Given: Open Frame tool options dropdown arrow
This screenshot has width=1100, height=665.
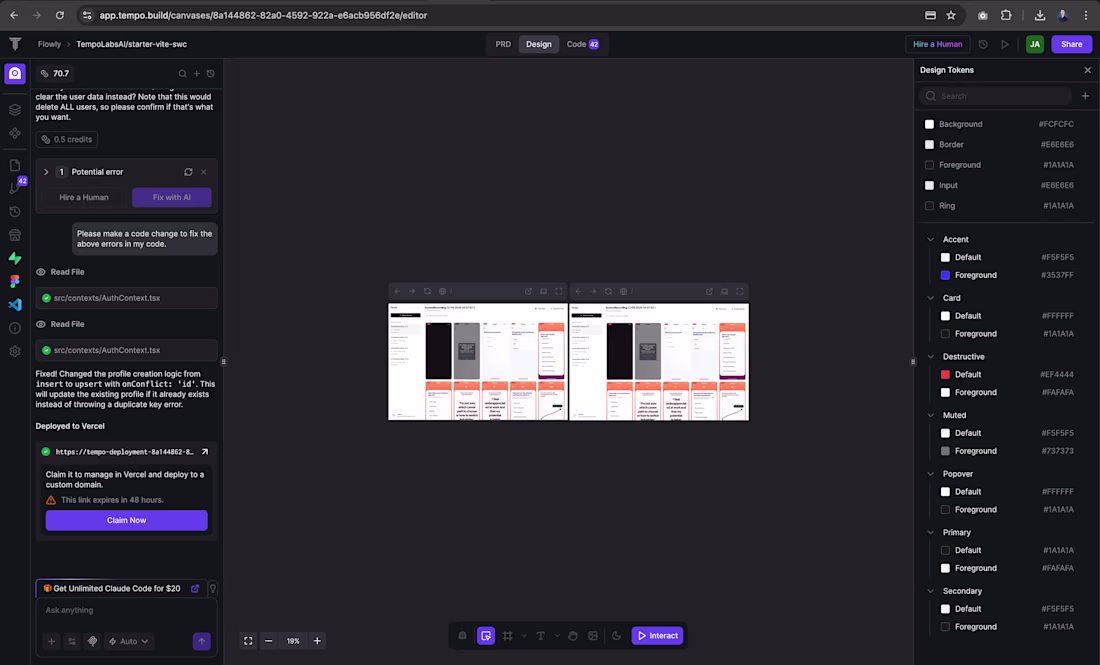Looking at the screenshot, I should pyautogui.click(x=523, y=636).
